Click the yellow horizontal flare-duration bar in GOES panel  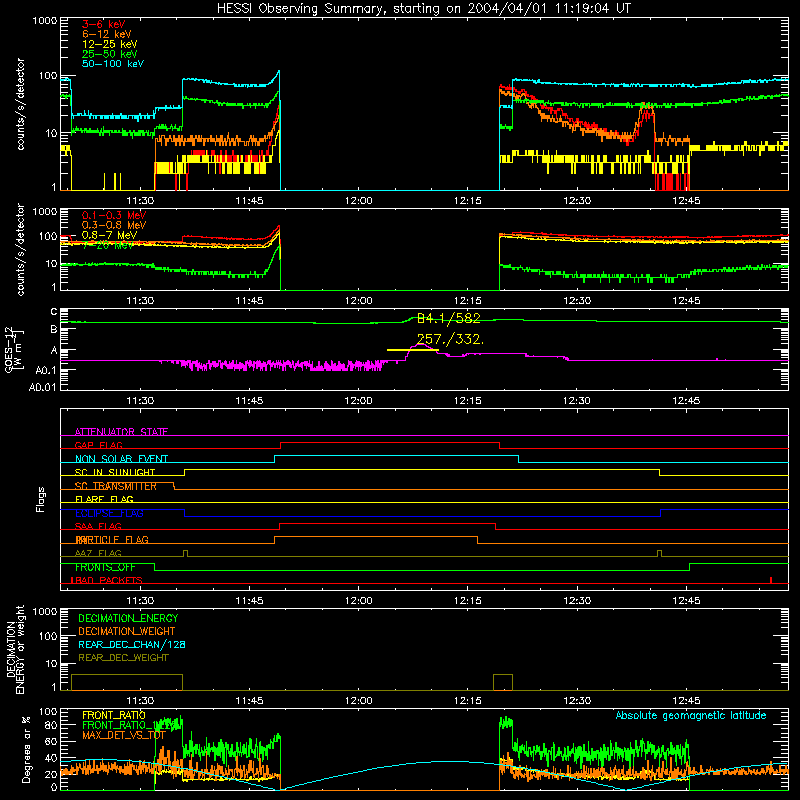click(412, 350)
